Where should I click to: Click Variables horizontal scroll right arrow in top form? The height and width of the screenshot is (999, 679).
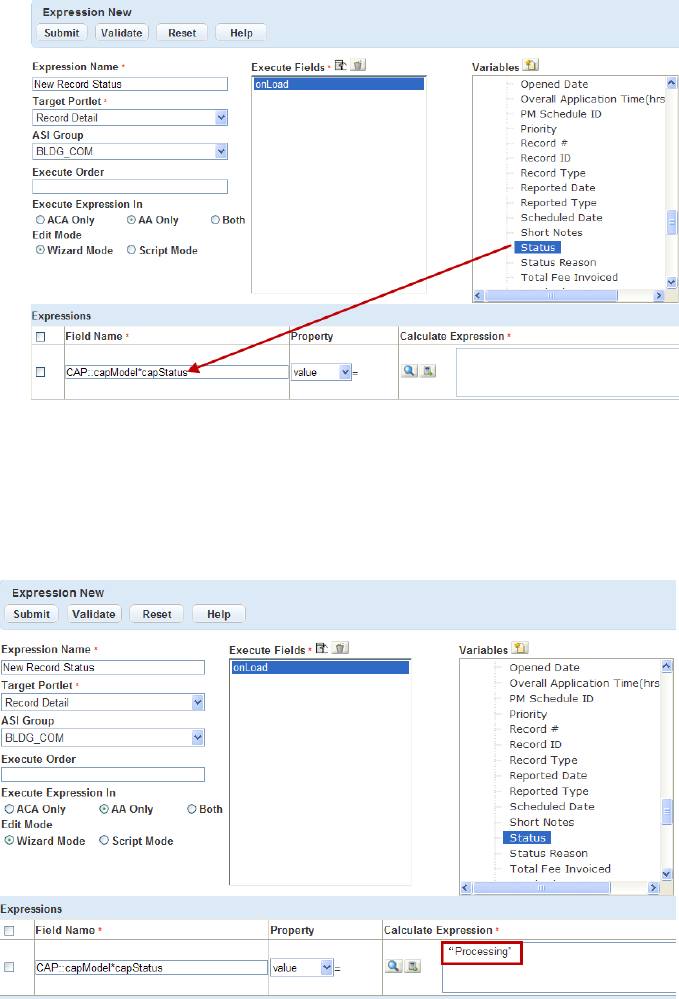pos(659,296)
